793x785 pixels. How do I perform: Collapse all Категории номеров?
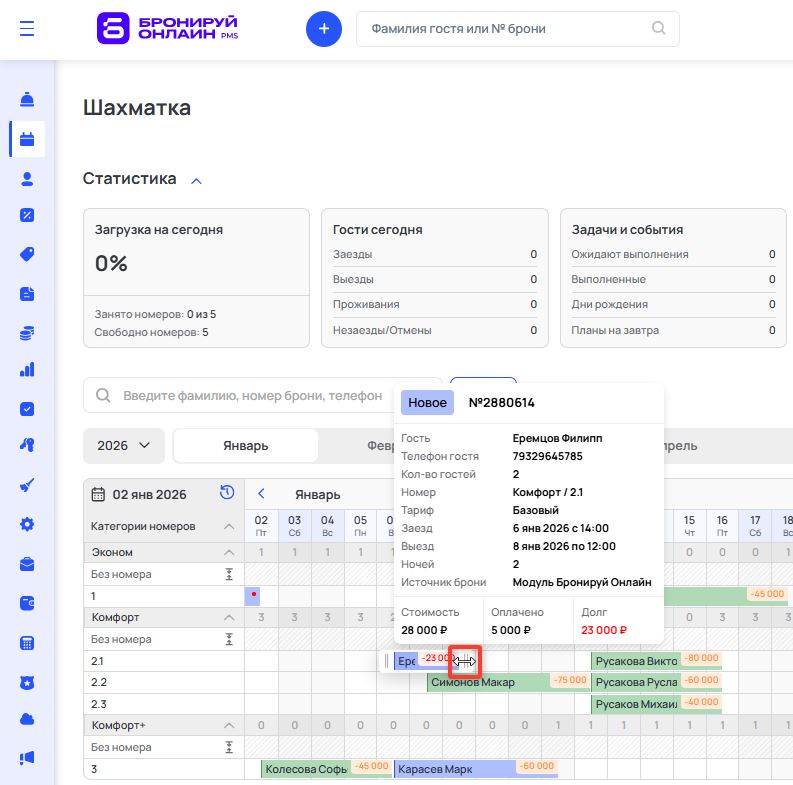pyautogui.click(x=228, y=527)
